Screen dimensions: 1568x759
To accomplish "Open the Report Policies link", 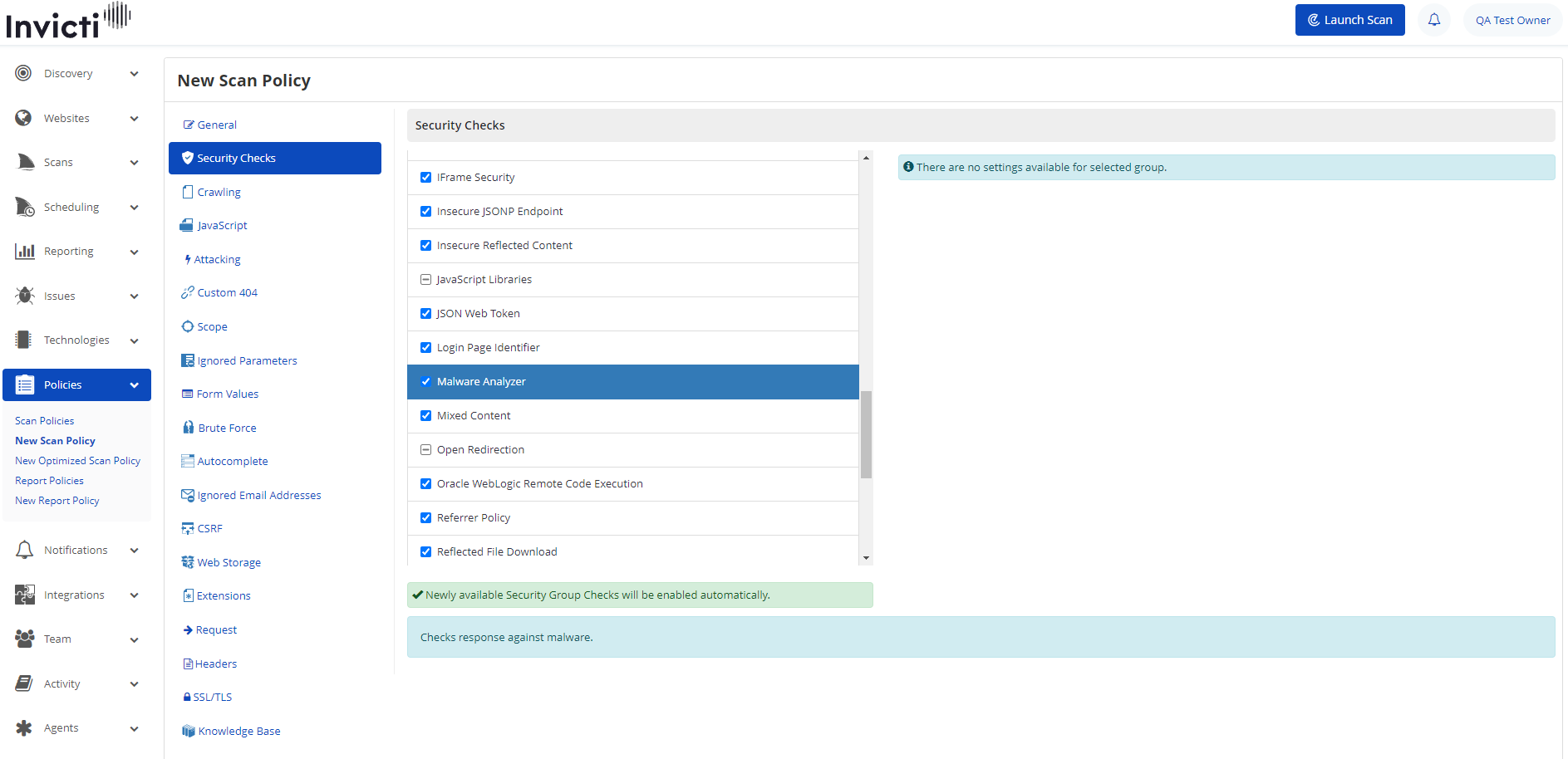I will pyautogui.click(x=49, y=481).
